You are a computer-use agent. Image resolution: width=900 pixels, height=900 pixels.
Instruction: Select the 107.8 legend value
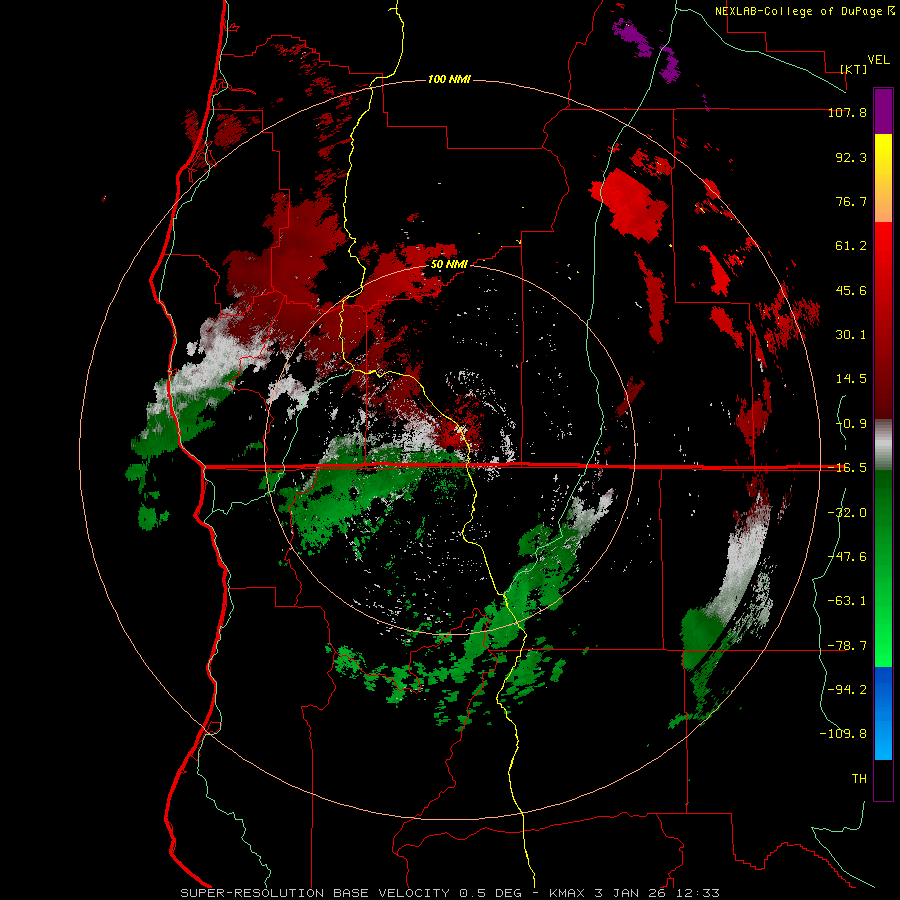tap(847, 112)
